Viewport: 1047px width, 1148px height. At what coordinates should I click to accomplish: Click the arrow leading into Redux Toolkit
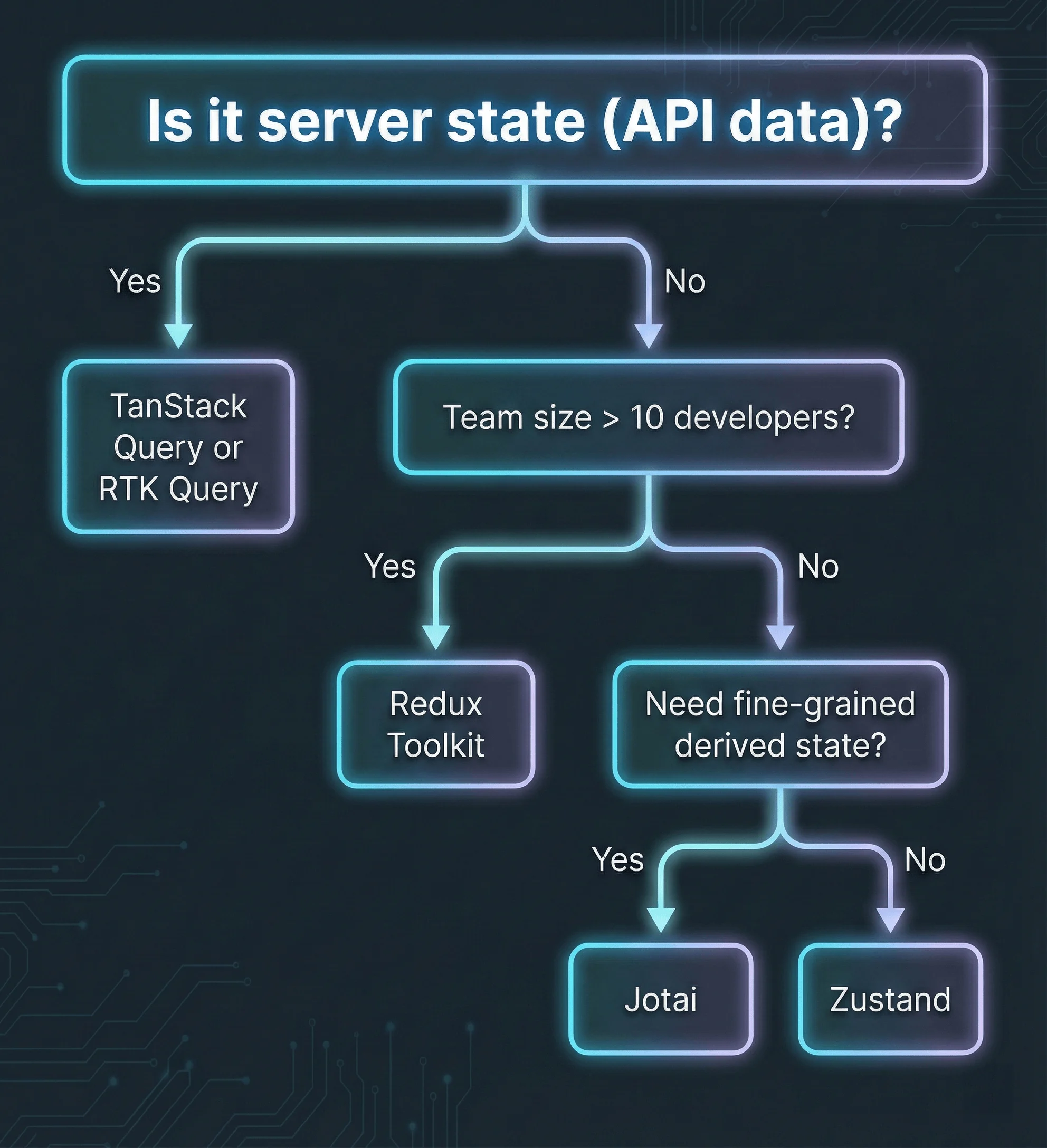click(436, 632)
